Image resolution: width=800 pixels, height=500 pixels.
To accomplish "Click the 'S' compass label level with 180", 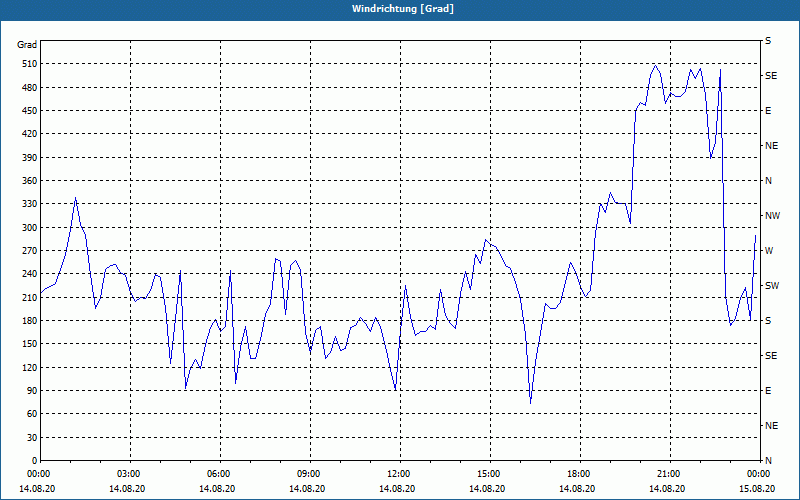I will 768,321.
